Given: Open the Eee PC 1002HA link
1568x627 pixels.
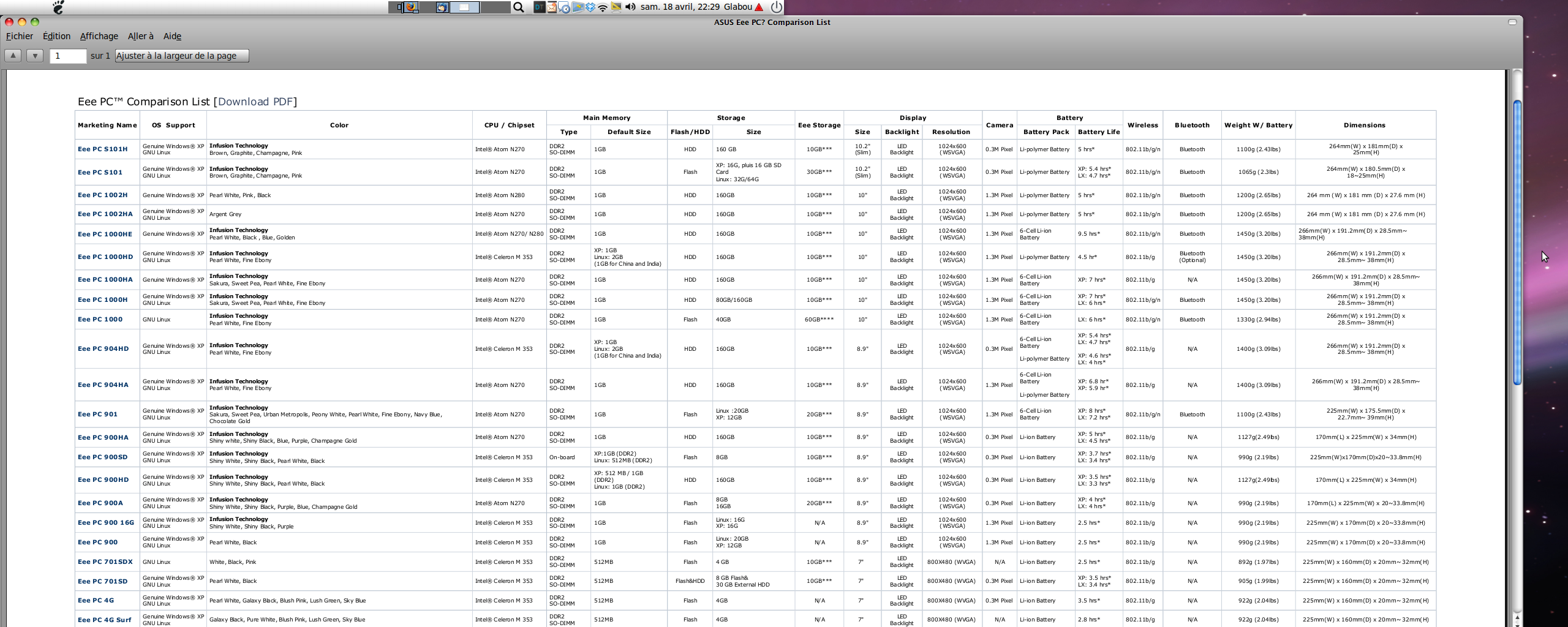Looking at the screenshot, I should (x=105, y=214).
